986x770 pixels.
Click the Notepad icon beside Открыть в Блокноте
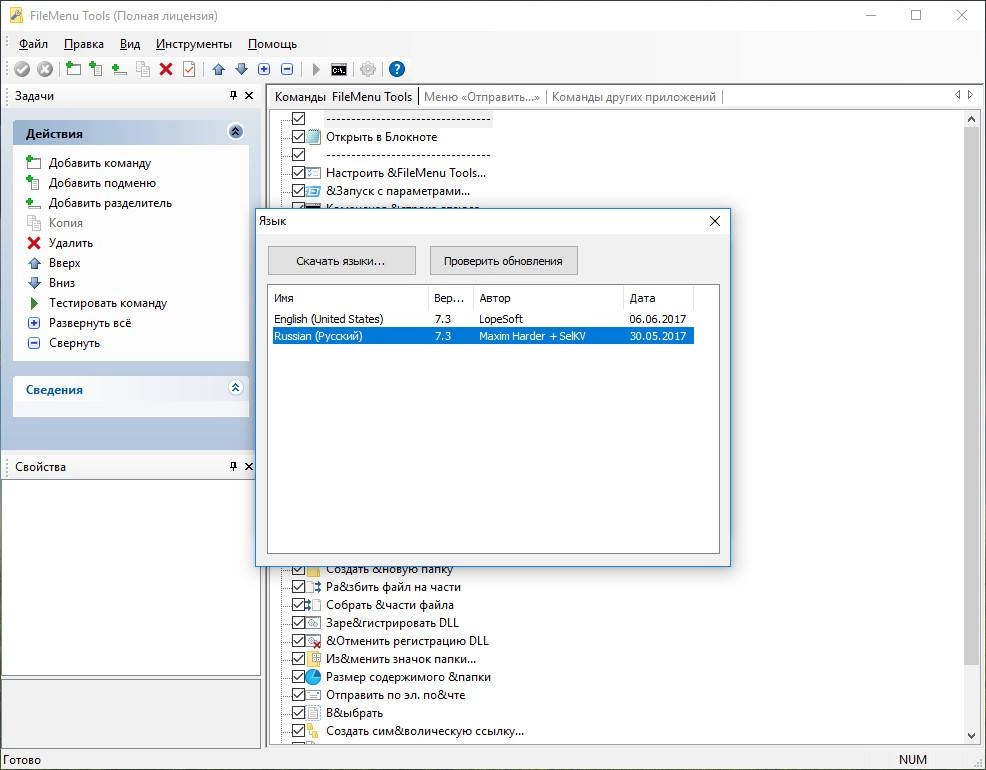314,137
